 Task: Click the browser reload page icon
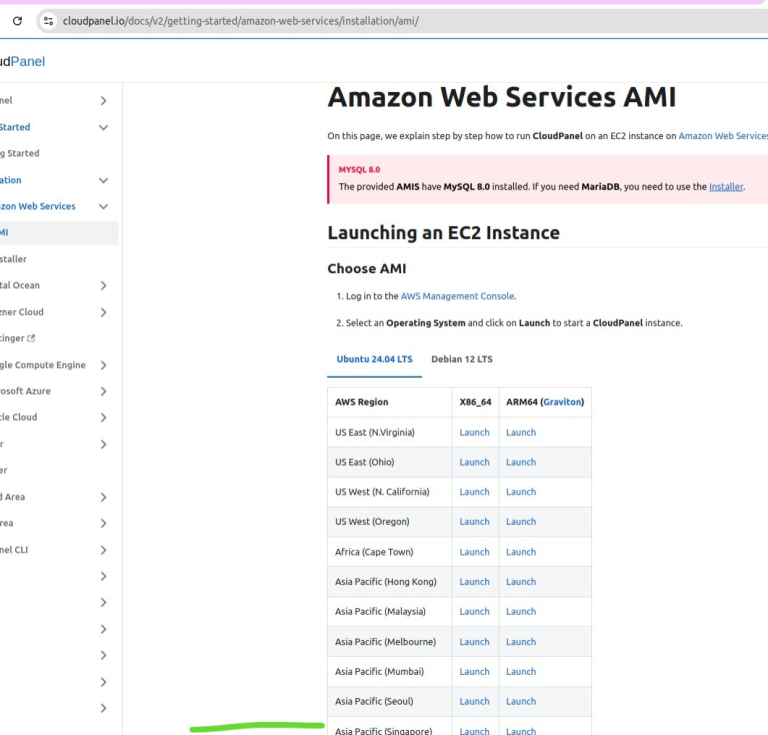pyautogui.click(x=17, y=21)
